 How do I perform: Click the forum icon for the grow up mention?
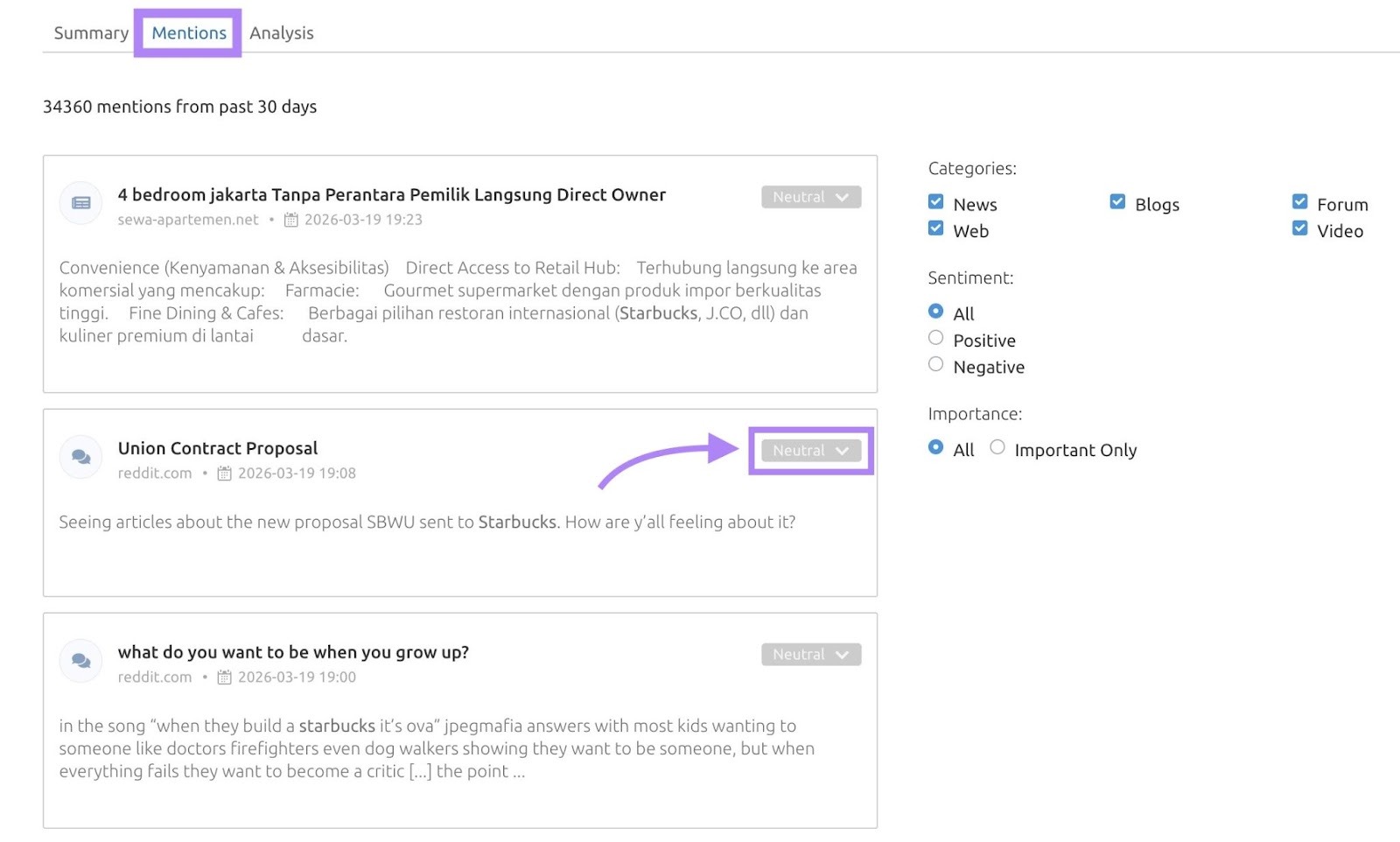[80, 661]
